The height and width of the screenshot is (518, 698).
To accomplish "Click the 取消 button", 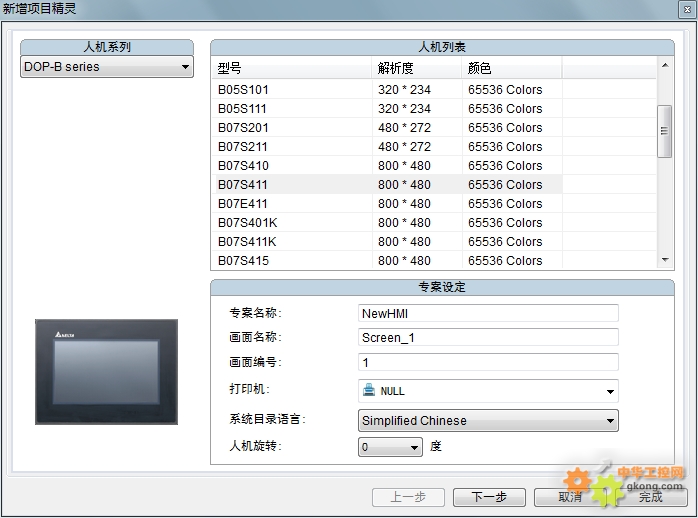I will click(x=570, y=497).
